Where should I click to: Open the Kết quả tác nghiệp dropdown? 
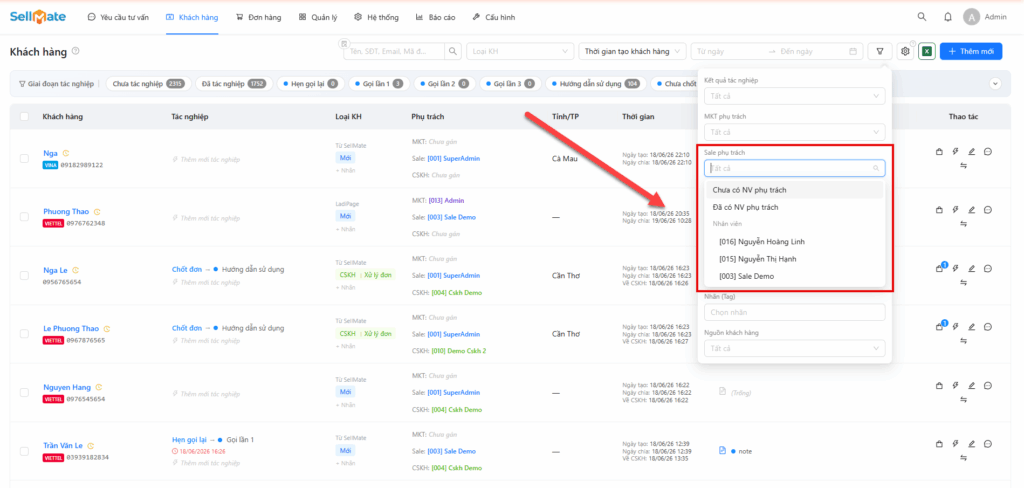click(x=794, y=96)
